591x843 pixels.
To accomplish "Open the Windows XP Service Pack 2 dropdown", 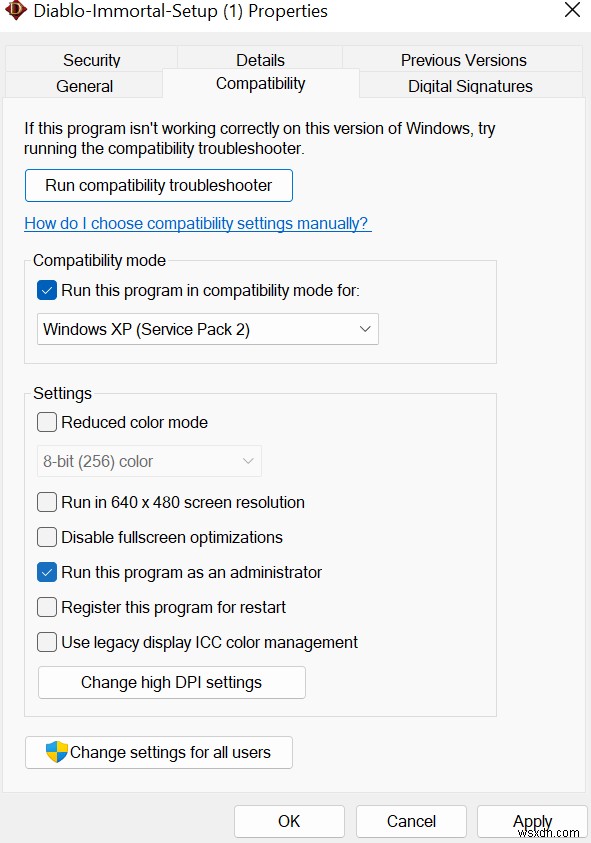I will pos(207,328).
